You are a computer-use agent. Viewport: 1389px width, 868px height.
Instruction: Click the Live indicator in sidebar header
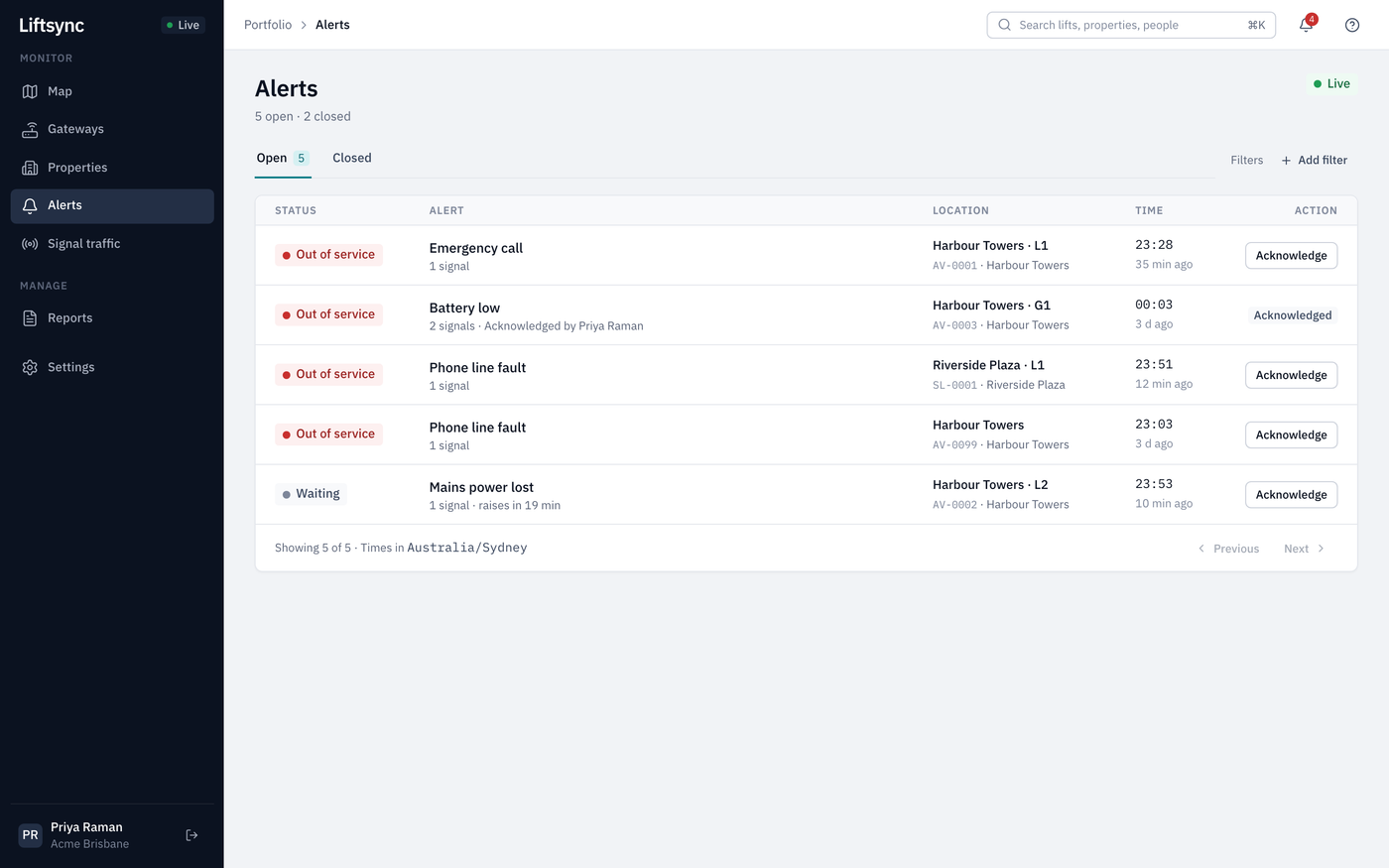pyautogui.click(x=183, y=25)
